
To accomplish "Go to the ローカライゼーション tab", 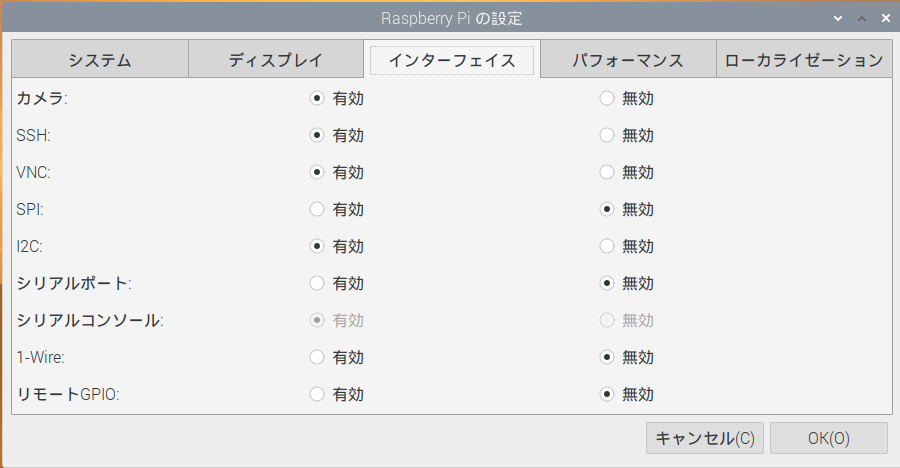I will point(804,60).
